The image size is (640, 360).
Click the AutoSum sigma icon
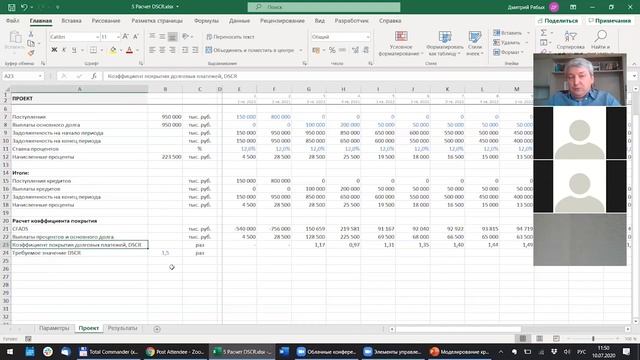point(544,33)
